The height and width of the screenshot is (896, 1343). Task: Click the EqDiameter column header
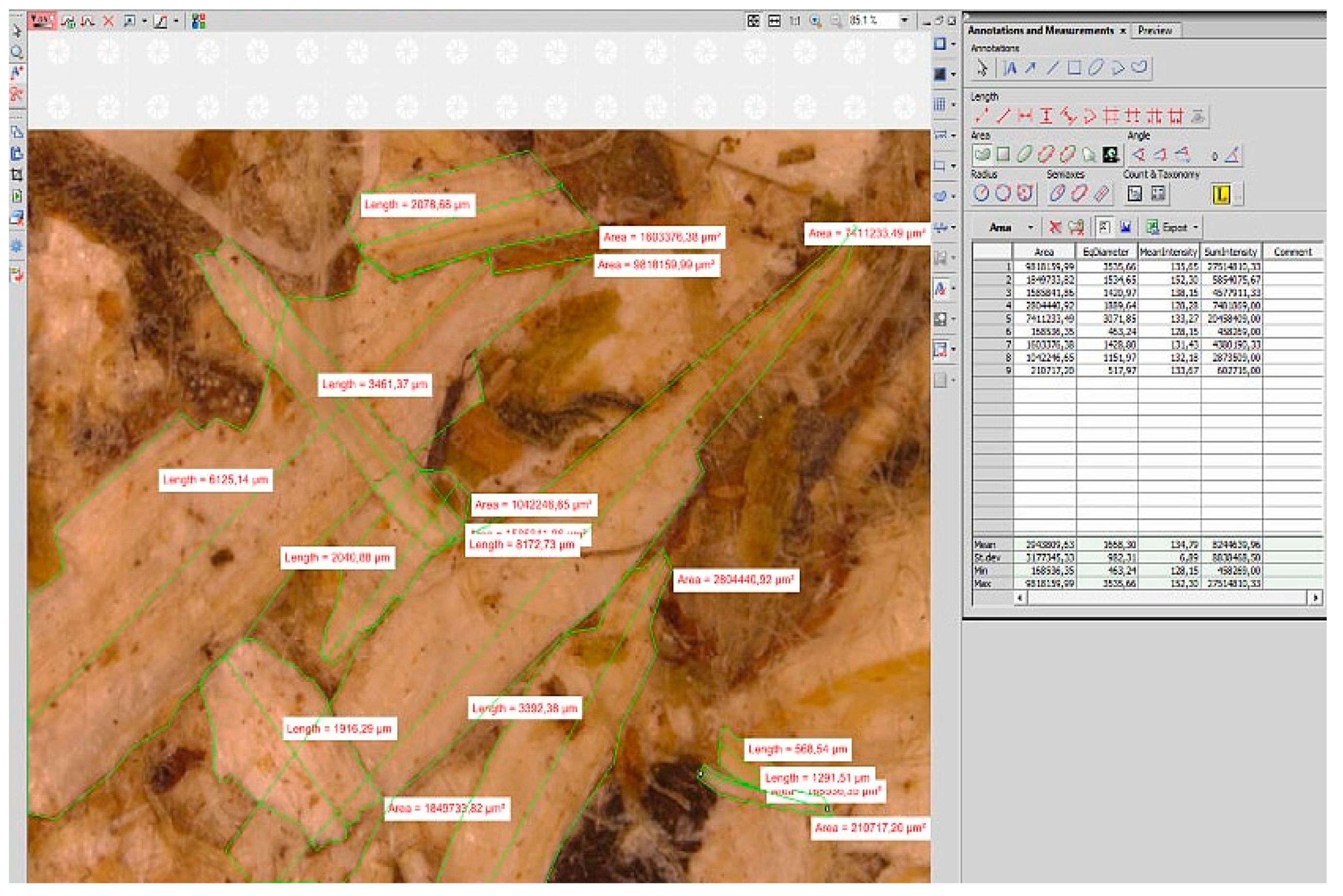click(1107, 252)
